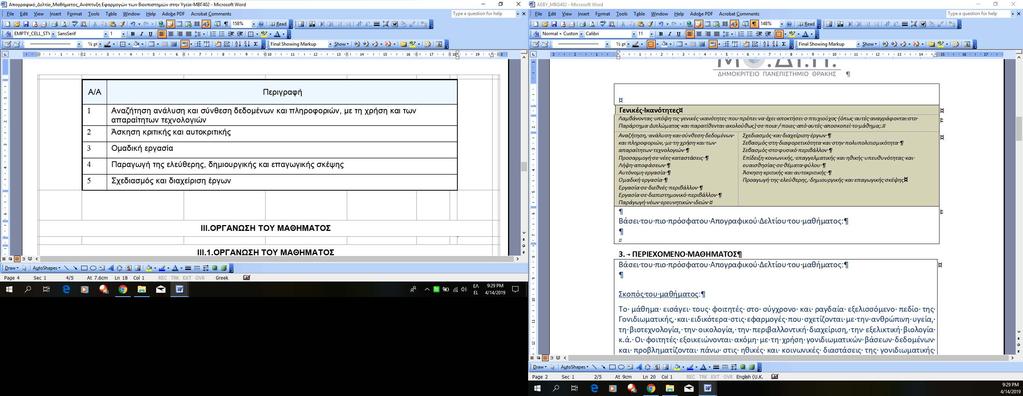The width and height of the screenshot is (1023, 396).
Task: Click the Italic icon in right Word window
Action: (670, 34)
